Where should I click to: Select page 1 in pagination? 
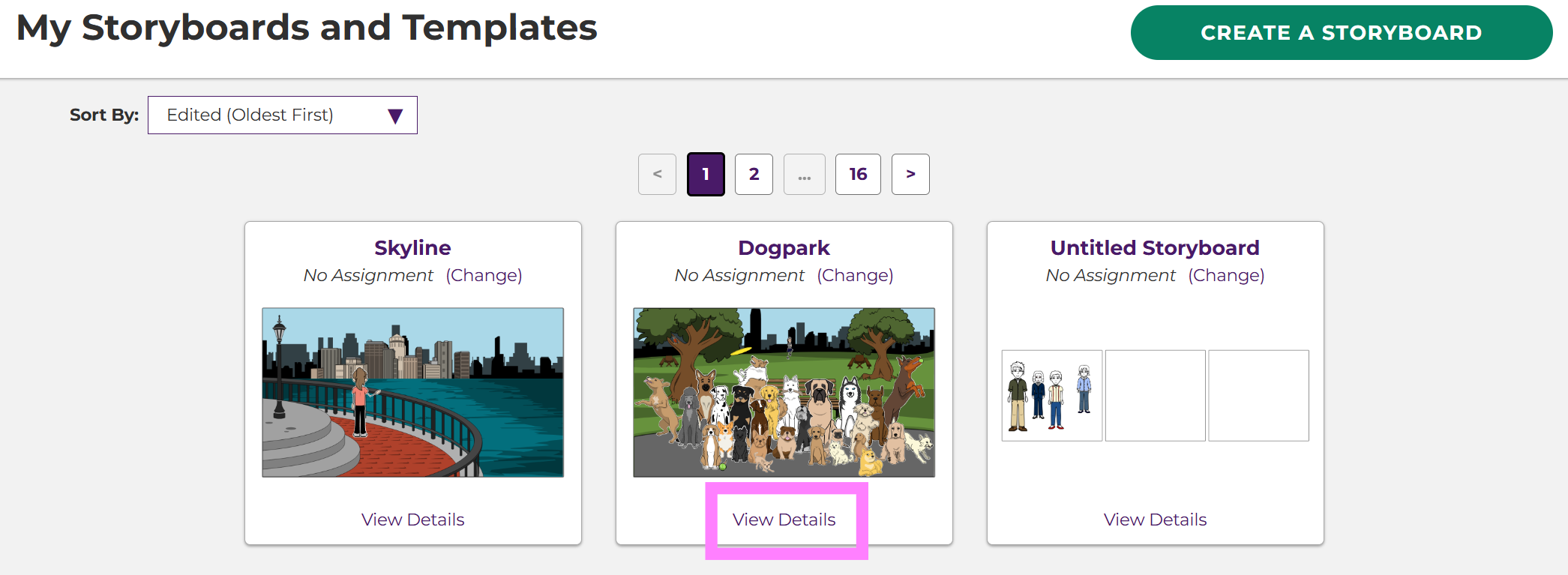706,174
